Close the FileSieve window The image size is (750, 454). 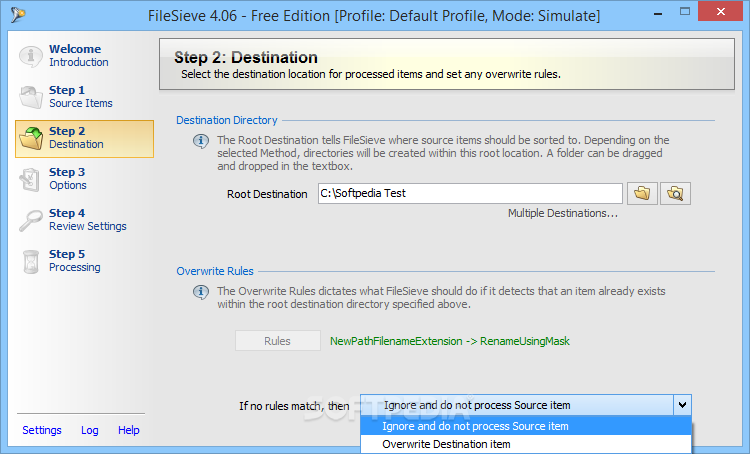click(721, 12)
